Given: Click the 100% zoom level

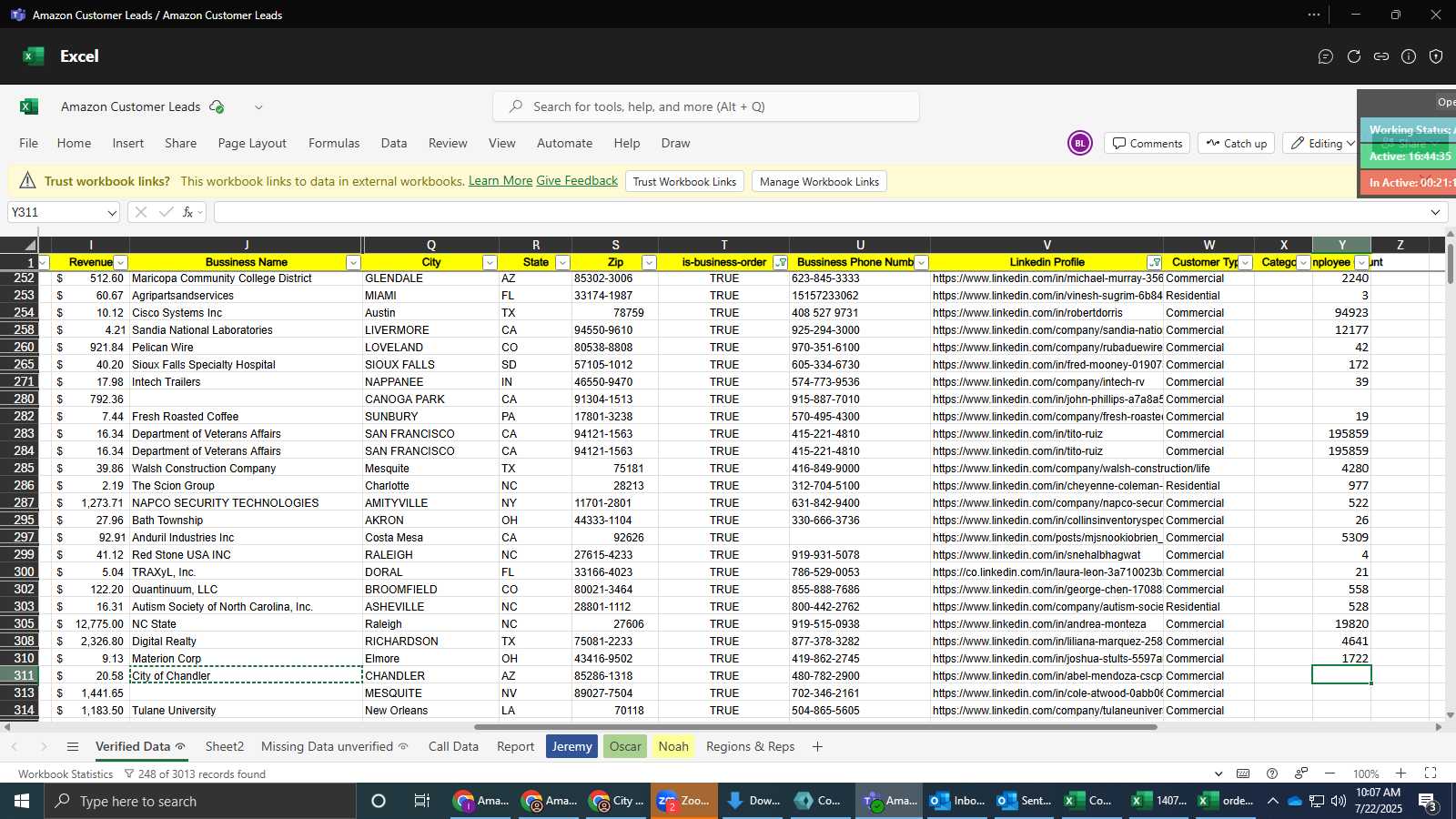Looking at the screenshot, I should pyautogui.click(x=1365, y=773).
